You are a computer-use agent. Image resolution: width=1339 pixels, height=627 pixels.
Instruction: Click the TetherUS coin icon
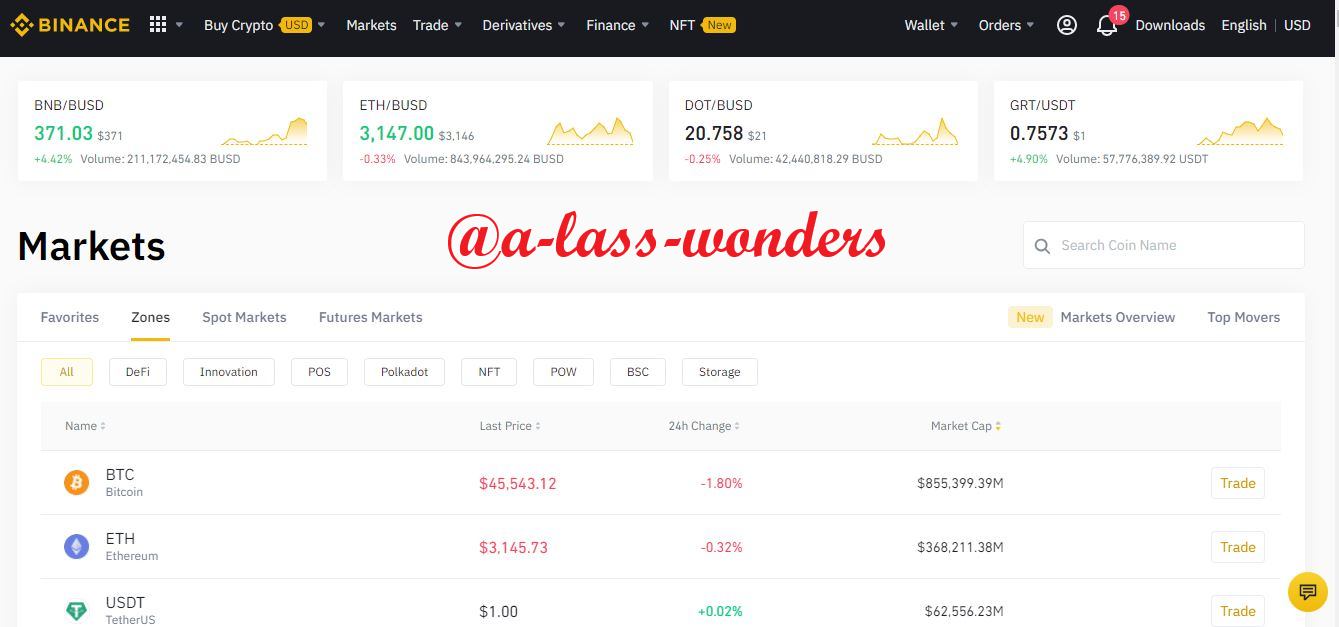(76, 611)
